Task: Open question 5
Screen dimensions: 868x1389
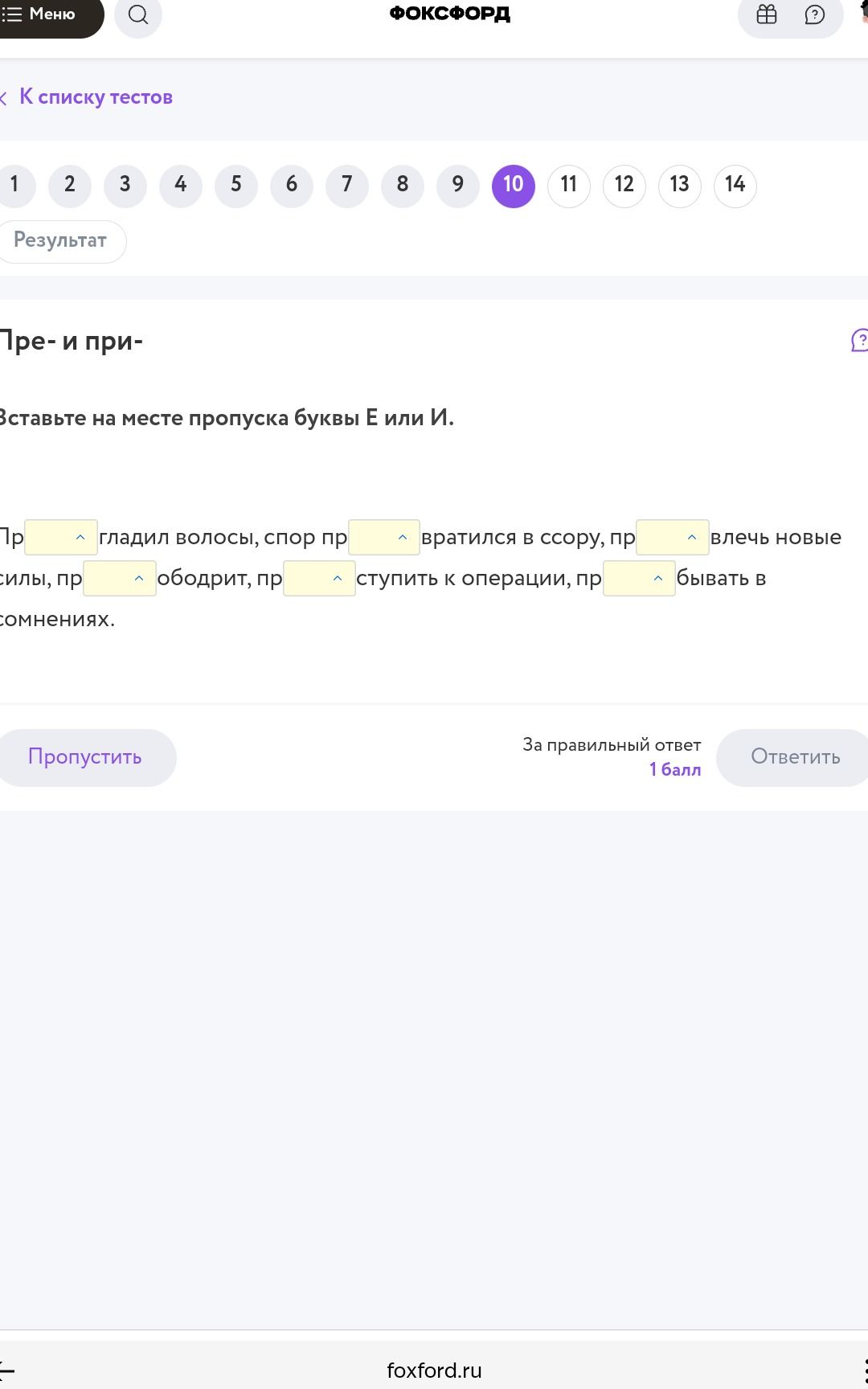Action: coord(236,185)
